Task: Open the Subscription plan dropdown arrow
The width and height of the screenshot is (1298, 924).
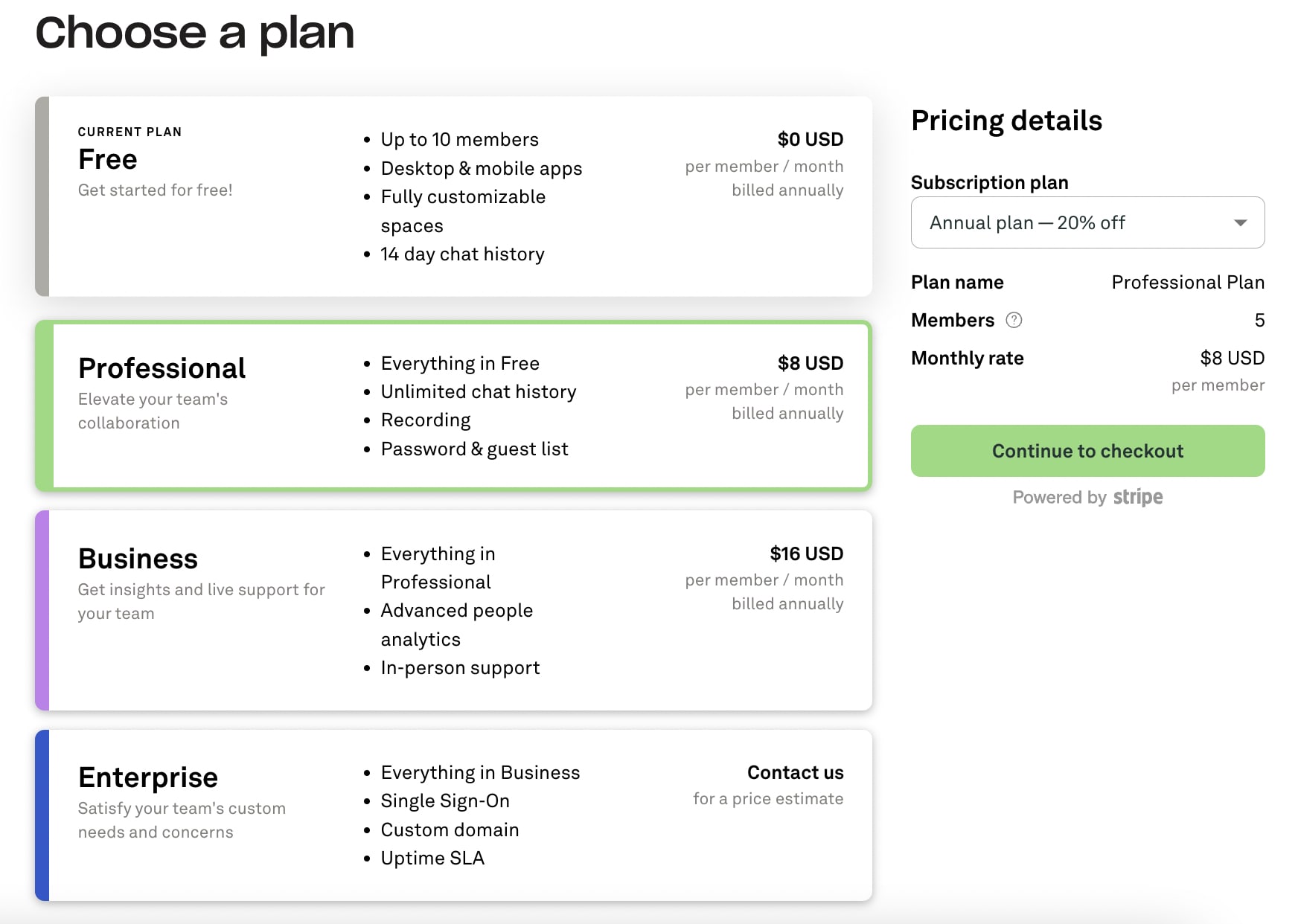Action: tap(1240, 222)
